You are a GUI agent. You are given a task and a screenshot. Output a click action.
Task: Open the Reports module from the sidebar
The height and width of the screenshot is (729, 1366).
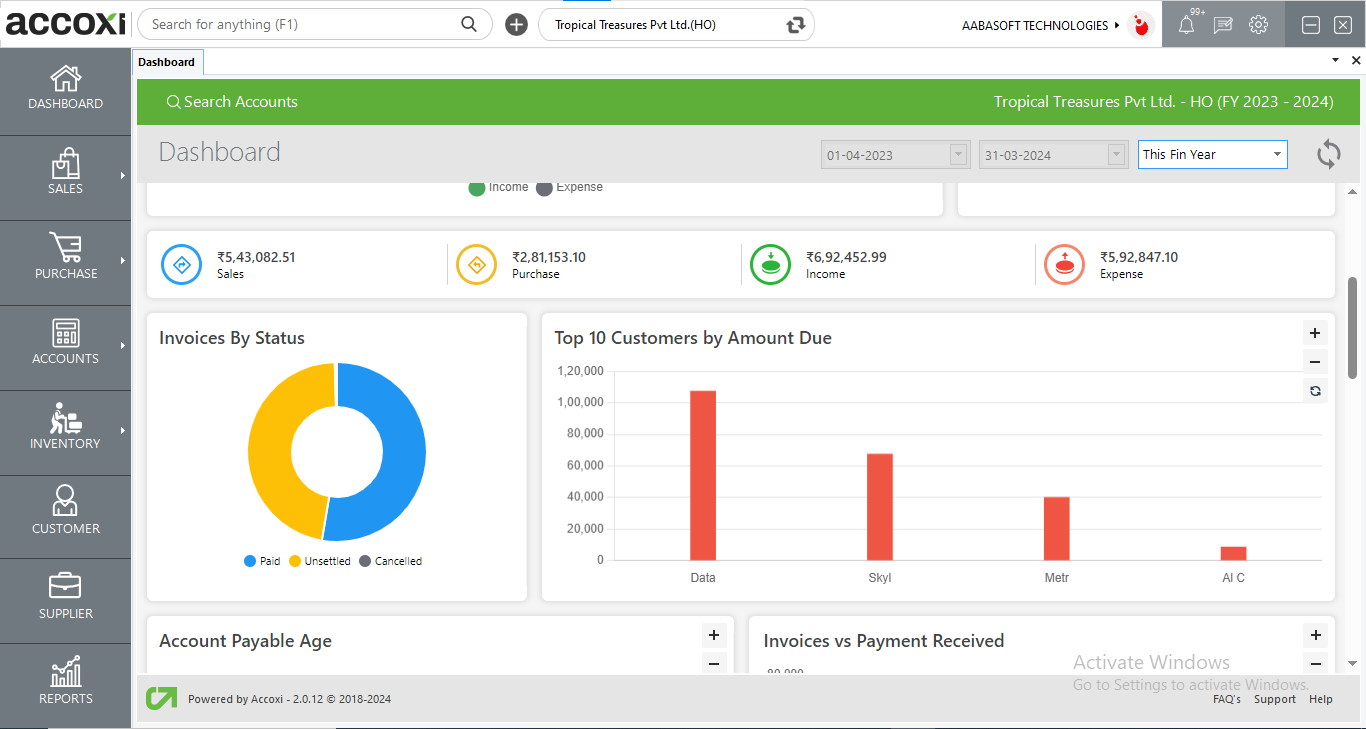click(65, 685)
